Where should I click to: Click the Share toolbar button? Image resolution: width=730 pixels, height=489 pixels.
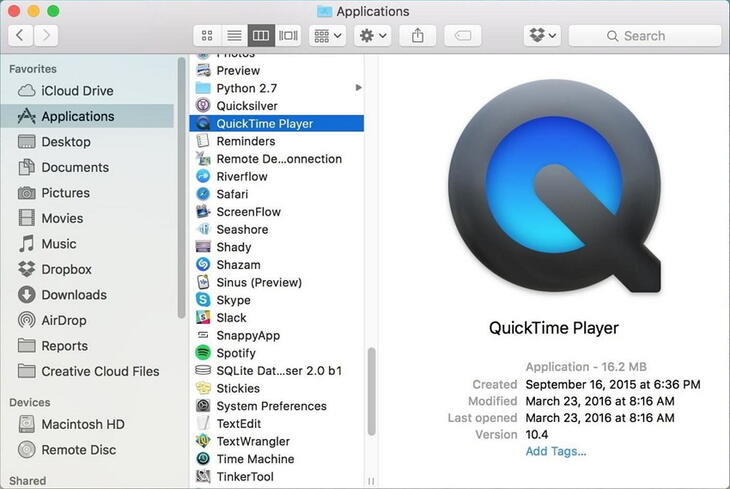418,36
